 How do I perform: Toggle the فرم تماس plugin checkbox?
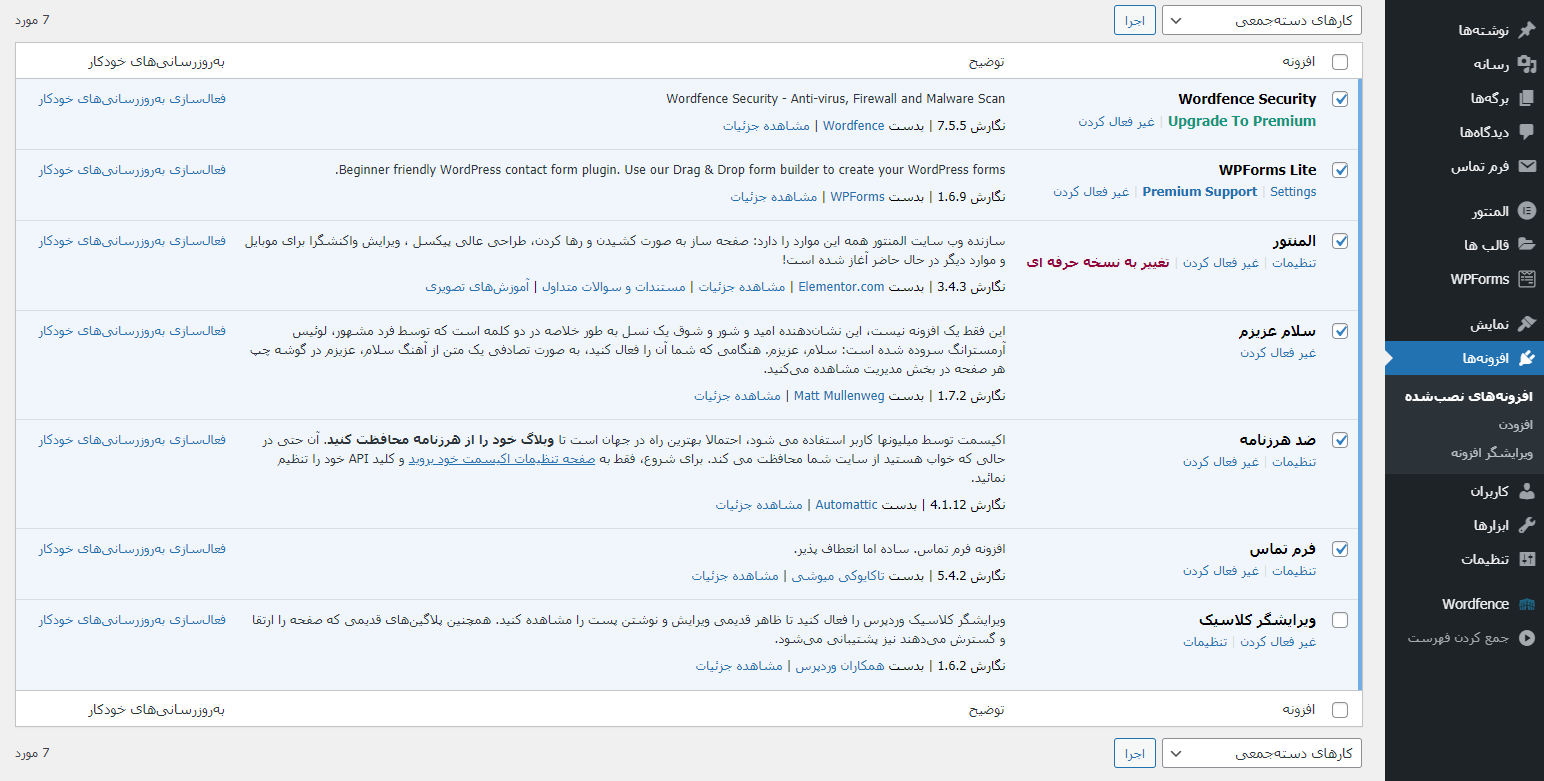1340,549
